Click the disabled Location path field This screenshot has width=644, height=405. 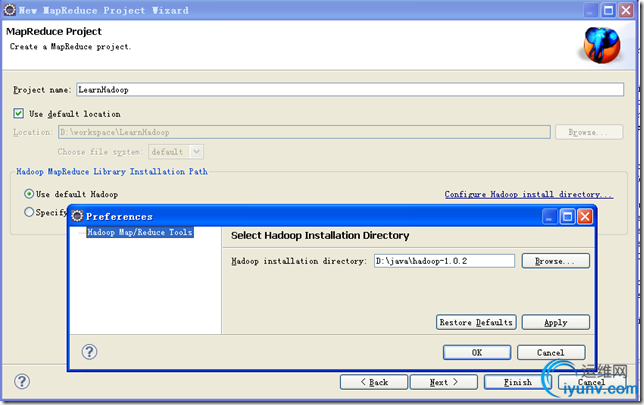click(x=304, y=132)
